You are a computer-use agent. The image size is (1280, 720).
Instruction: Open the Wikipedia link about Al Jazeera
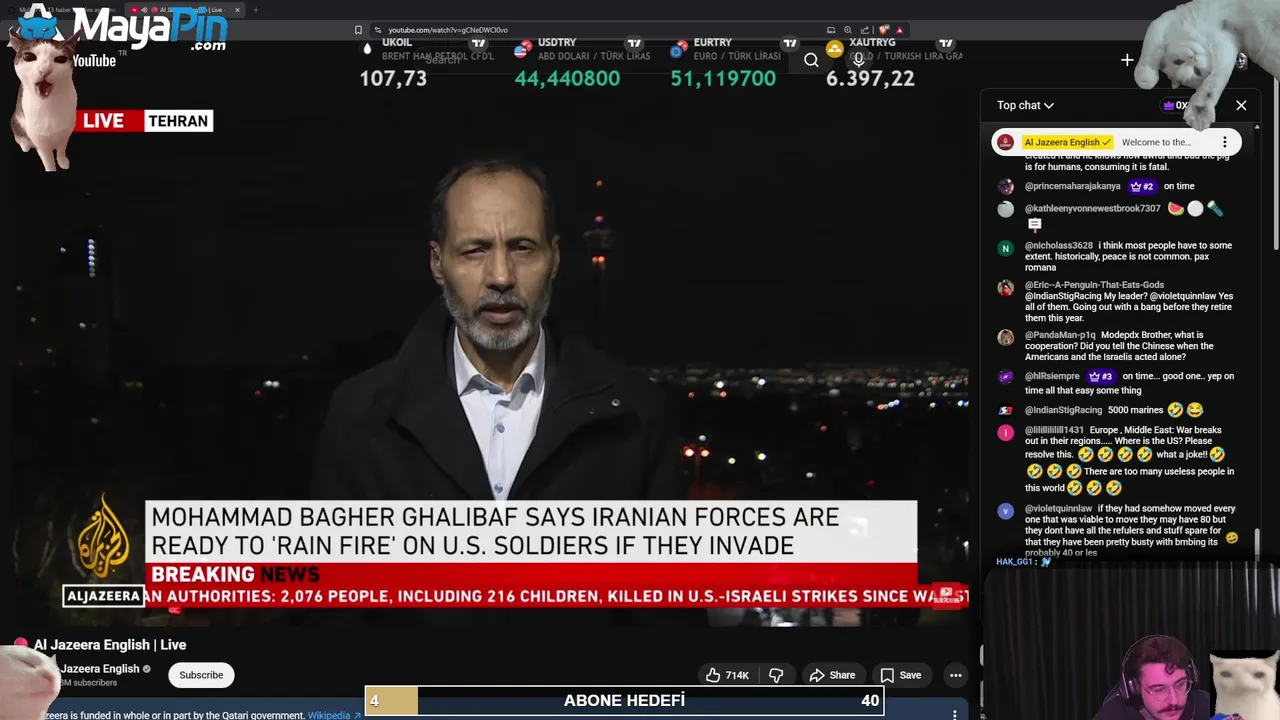coord(334,715)
